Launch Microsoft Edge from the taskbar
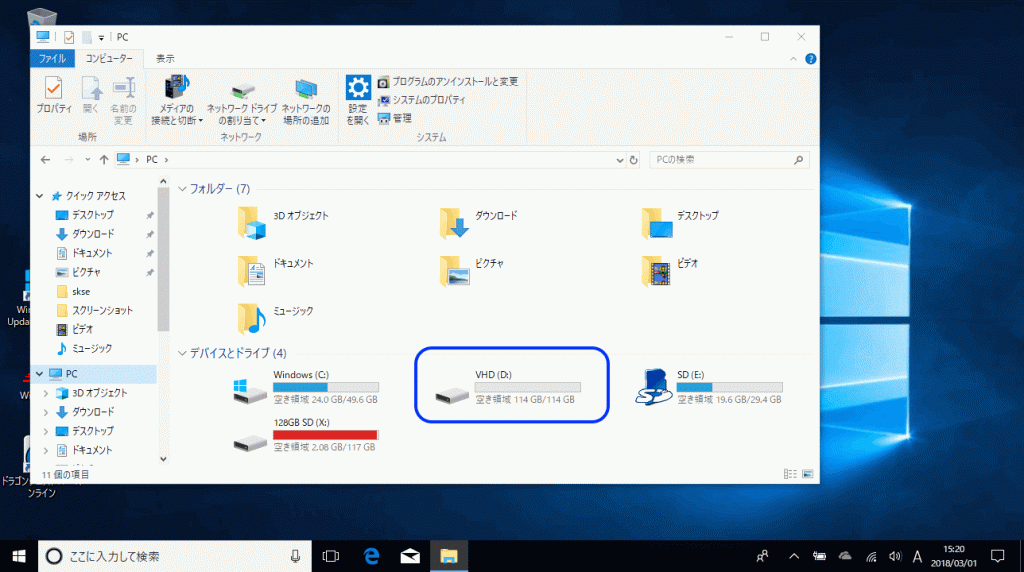 (x=371, y=556)
